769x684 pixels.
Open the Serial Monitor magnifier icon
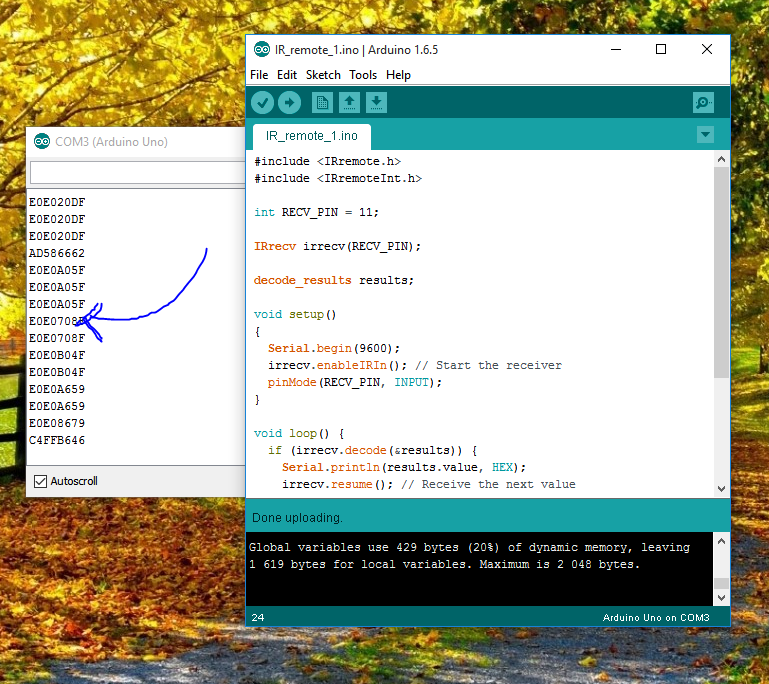pos(703,102)
